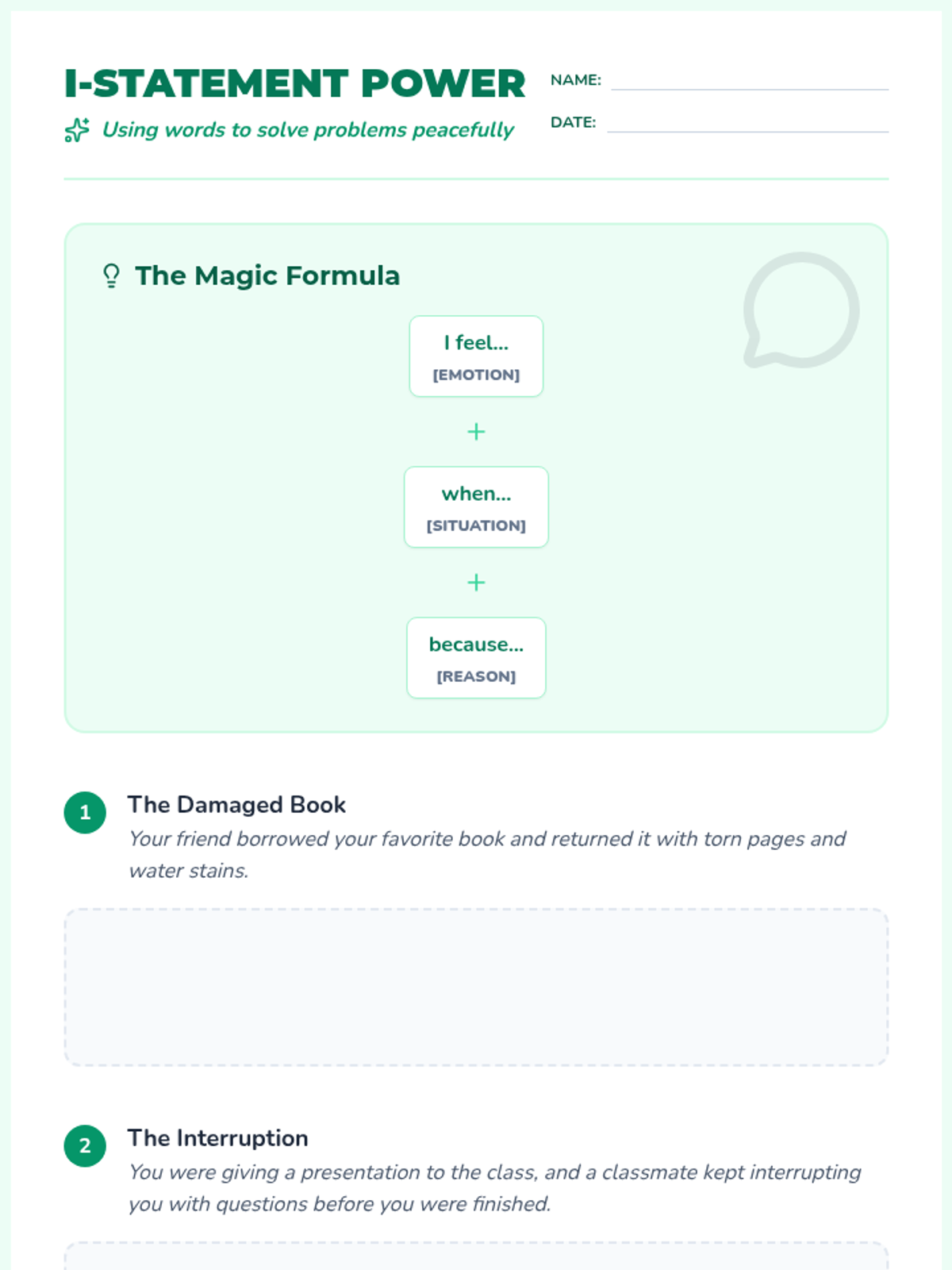Click the 'Using words to solve problems' subtitle

click(x=308, y=129)
